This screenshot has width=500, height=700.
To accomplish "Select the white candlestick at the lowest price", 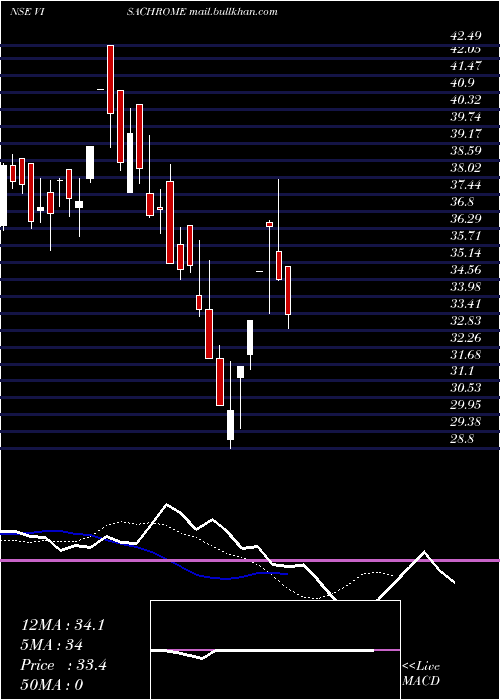I will pos(230,425).
